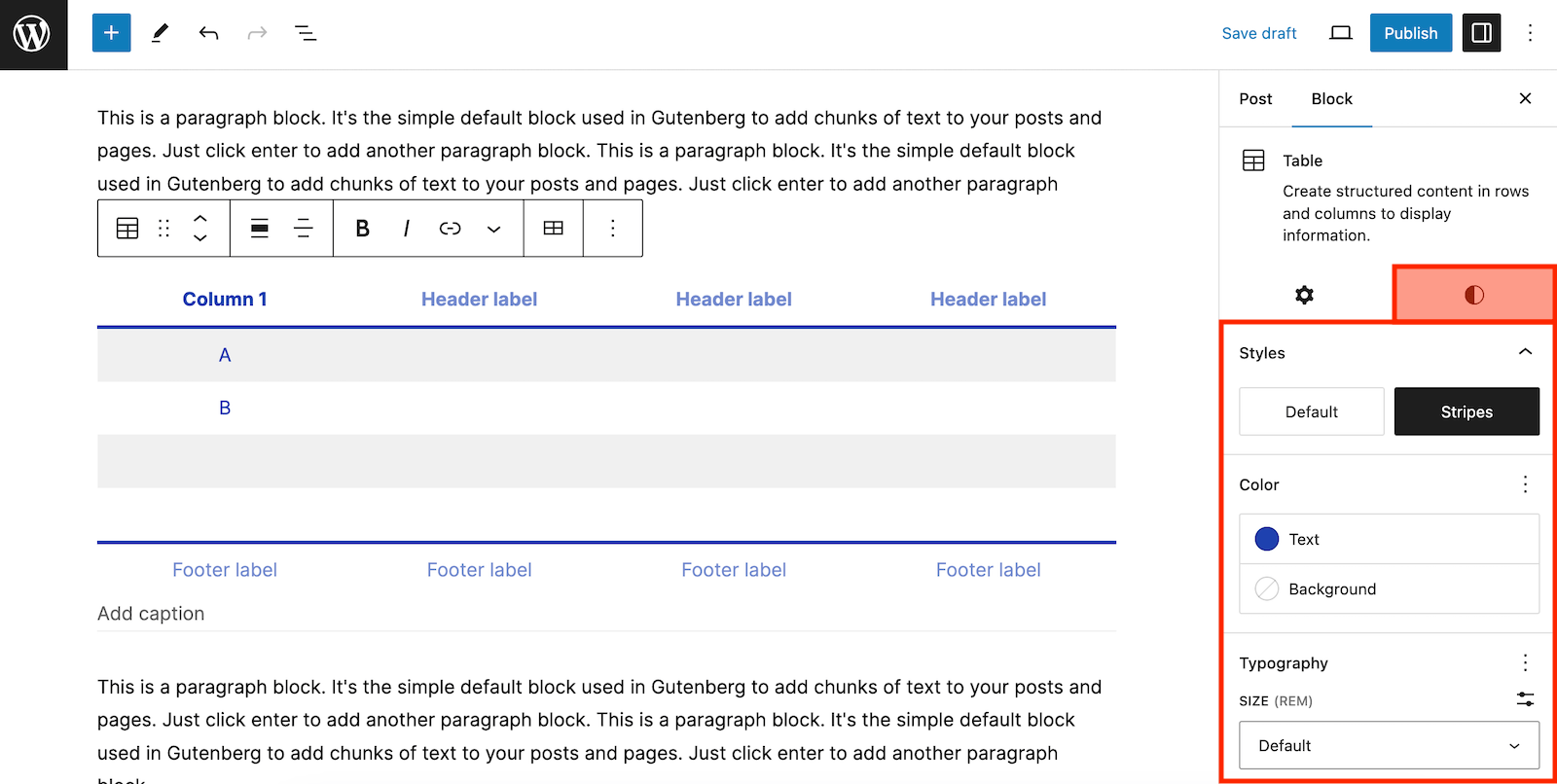Click the undo arrow icon
This screenshot has width=1557, height=784.
(208, 33)
